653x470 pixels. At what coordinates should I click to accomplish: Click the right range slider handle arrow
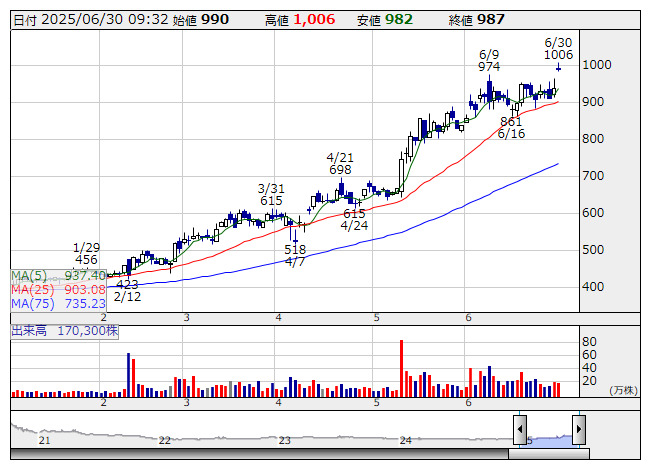pyautogui.click(x=579, y=429)
